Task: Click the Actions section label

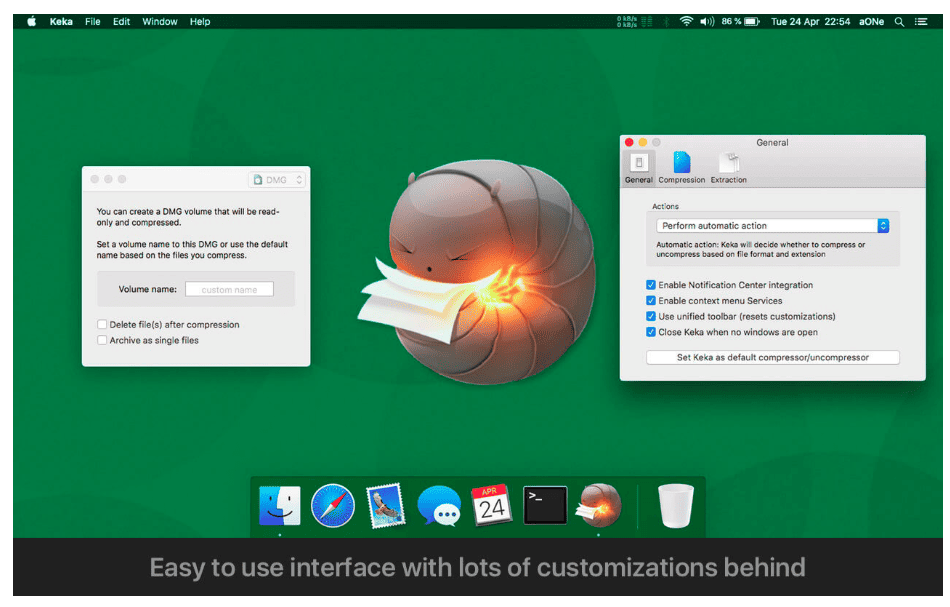Action: tap(665, 207)
